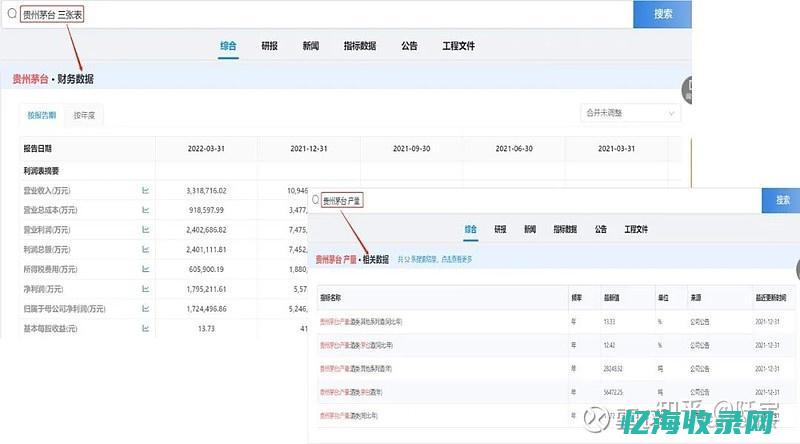
Task: Select 综合 tab in 三张表 search window
Action: pyautogui.click(x=228, y=46)
